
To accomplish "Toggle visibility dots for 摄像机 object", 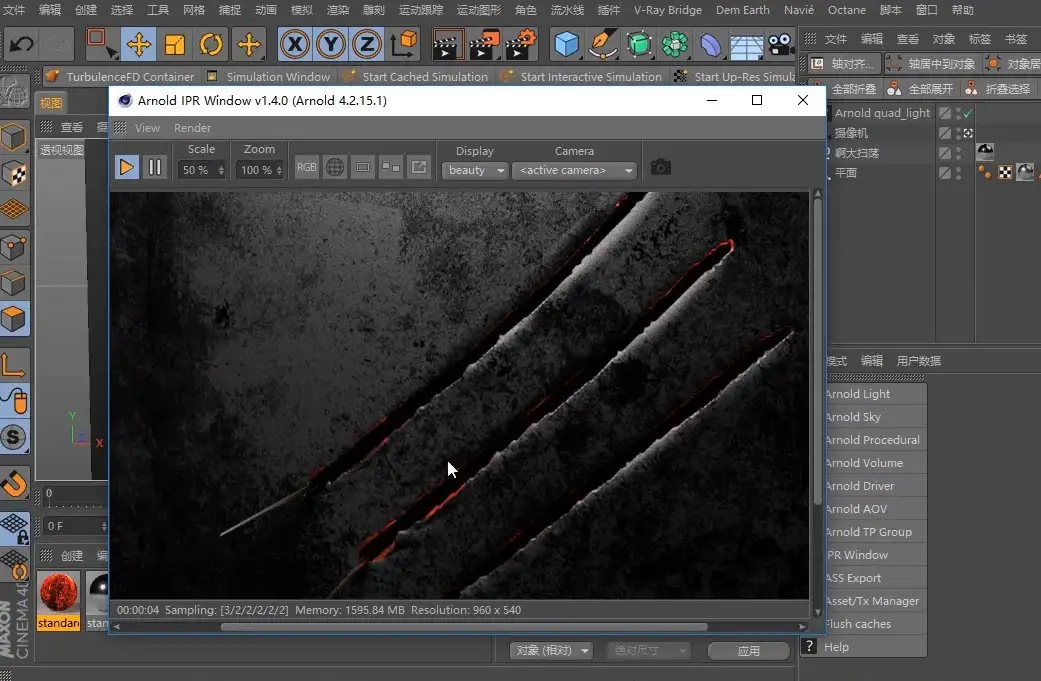I will [959, 133].
